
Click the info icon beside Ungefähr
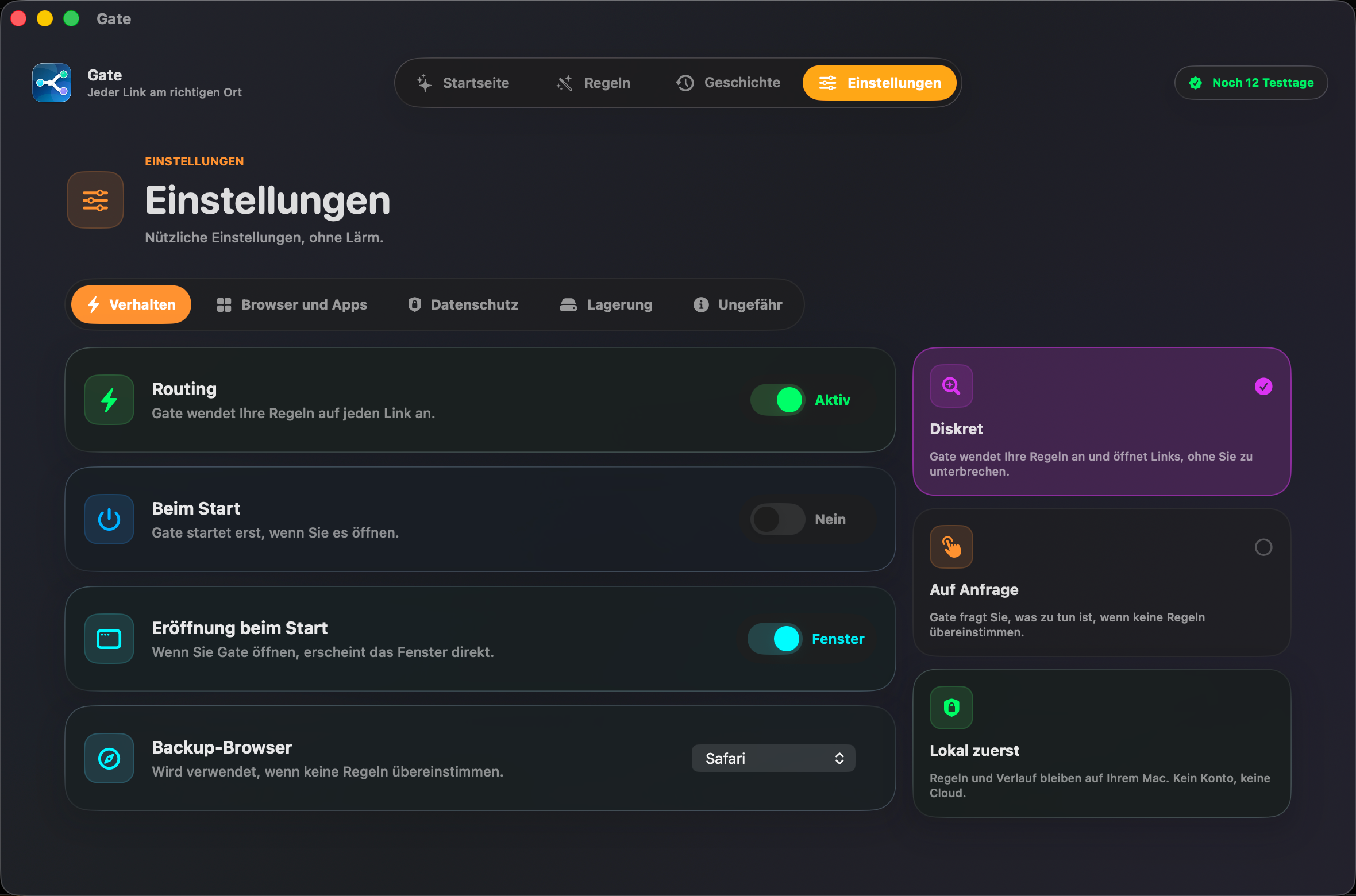[700, 304]
